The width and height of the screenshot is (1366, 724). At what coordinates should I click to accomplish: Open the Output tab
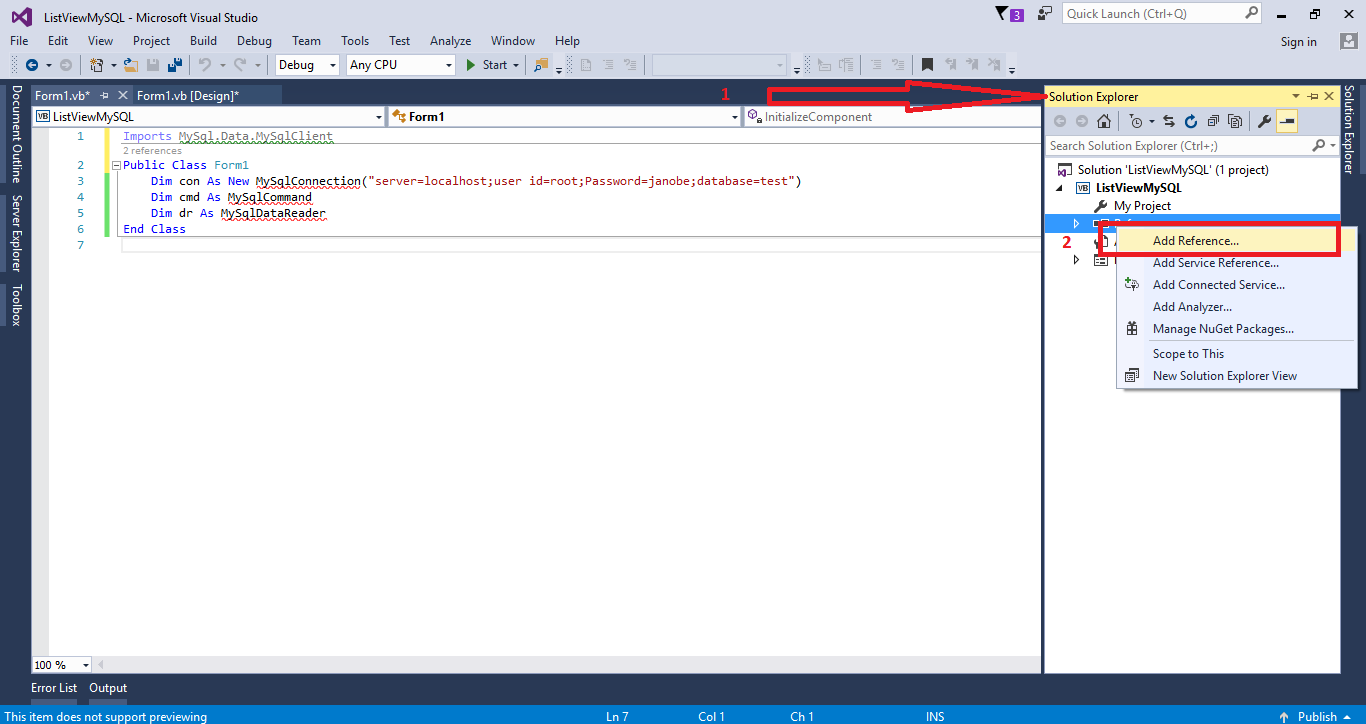pos(108,688)
